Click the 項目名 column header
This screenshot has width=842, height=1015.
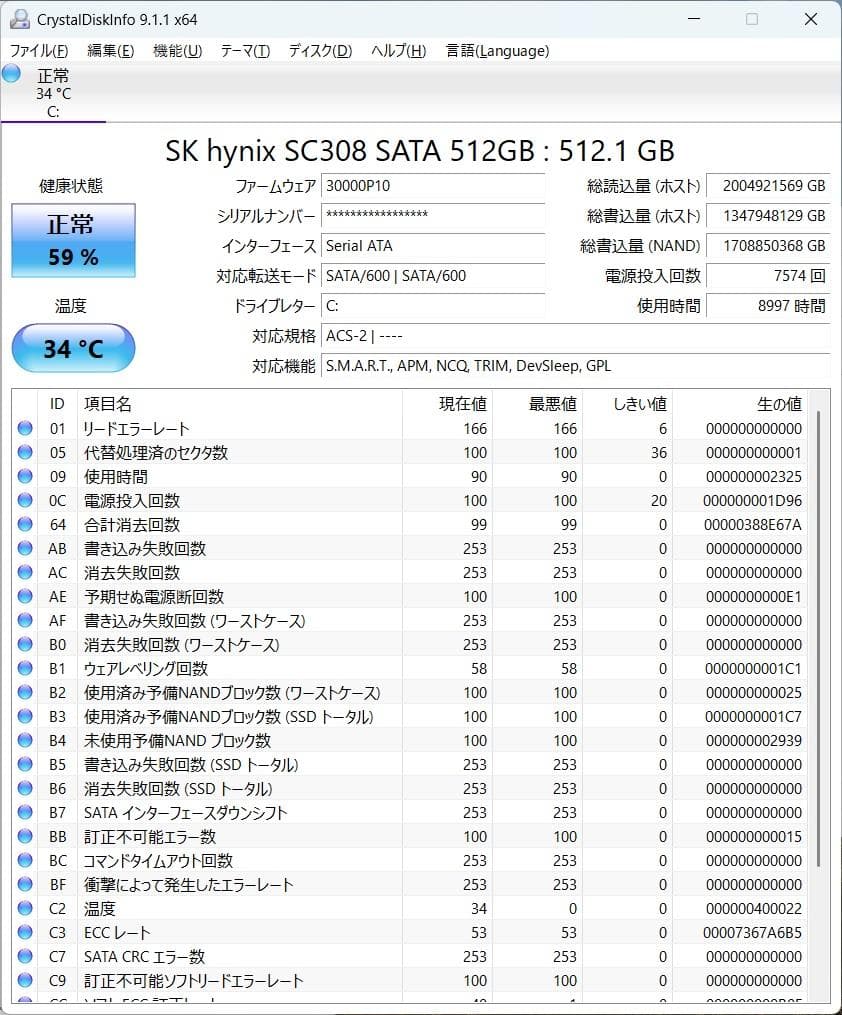pyautogui.click(x=239, y=404)
